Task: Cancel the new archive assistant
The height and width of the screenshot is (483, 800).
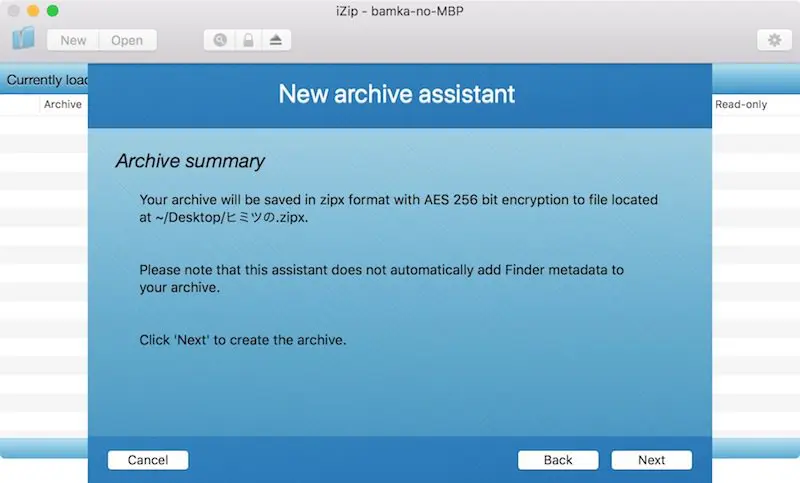Action: tap(148, 460)
